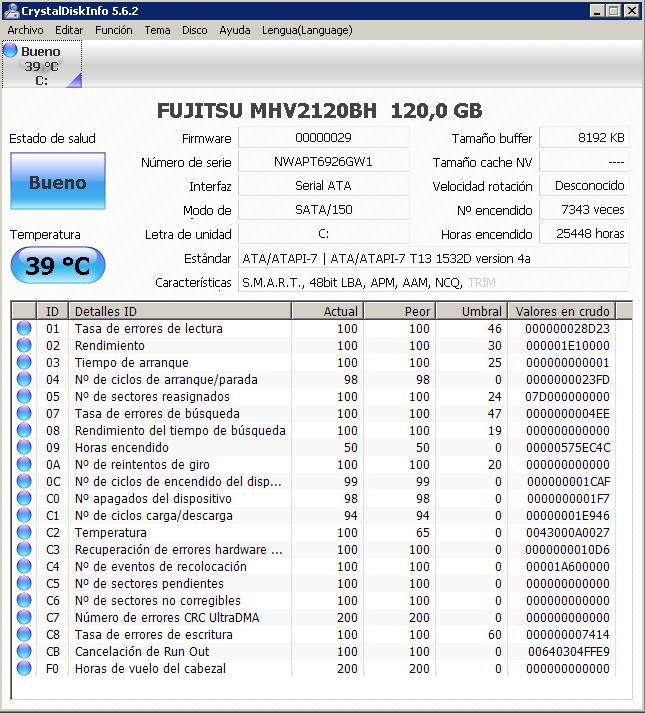This screenshot has width=645, height=713.
Task: Click status orb for Recuperación de errores hardware
Action: tap(24, 549)
